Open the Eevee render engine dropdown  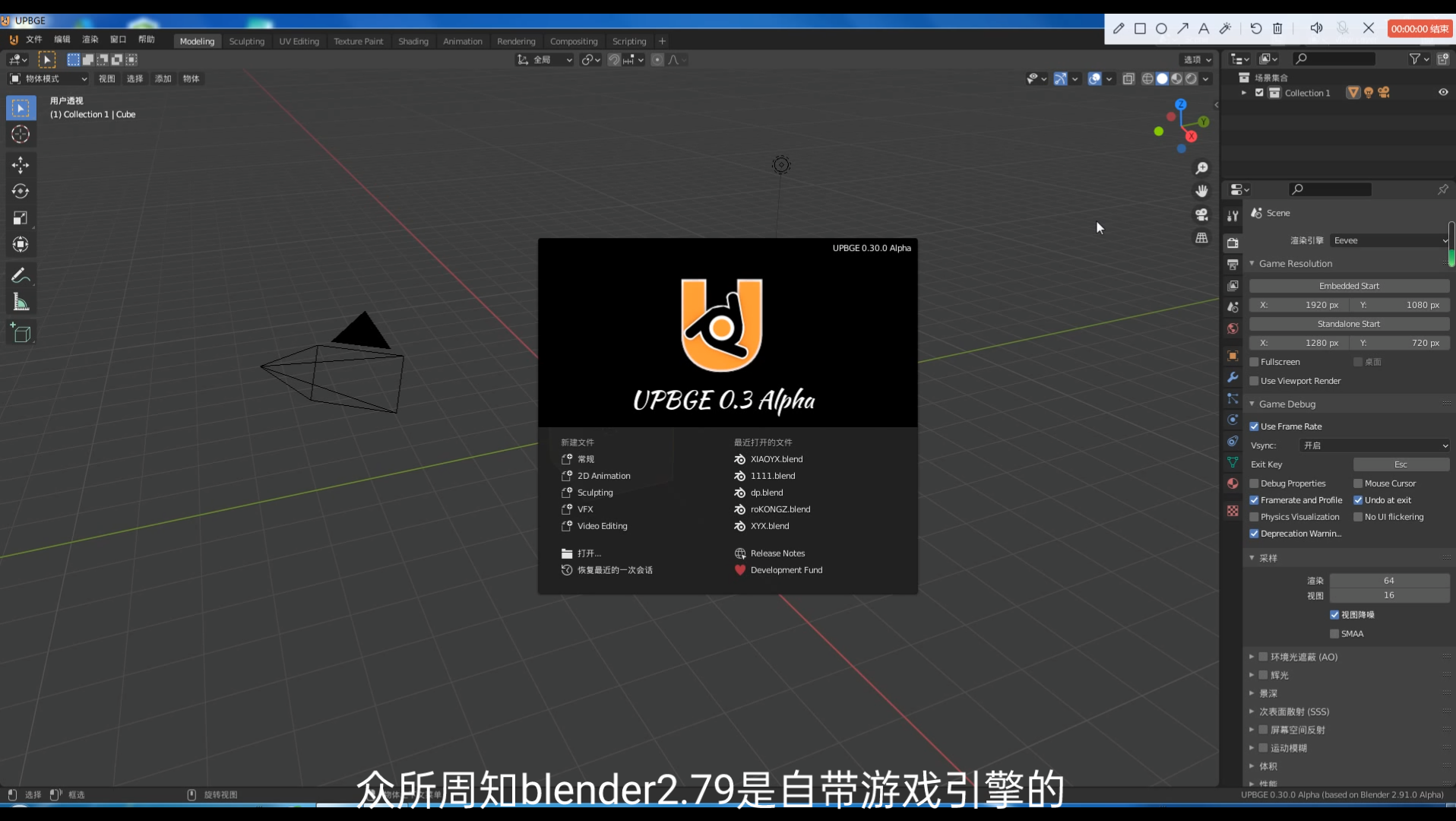pyautogui.click(x=1389, y=240)
